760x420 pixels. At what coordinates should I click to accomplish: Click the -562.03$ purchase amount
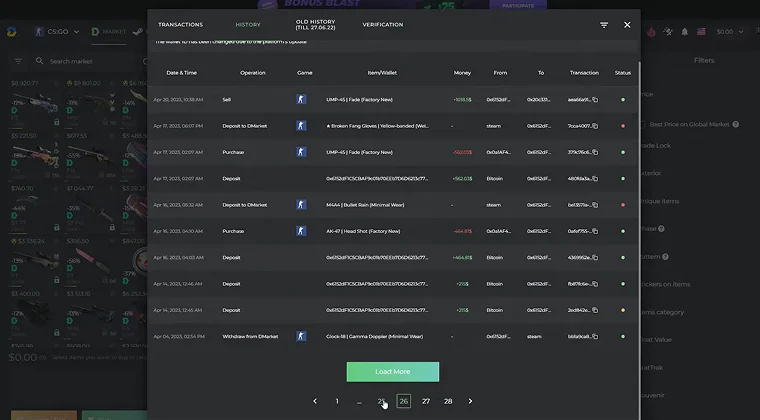click(x=462, y=152)
